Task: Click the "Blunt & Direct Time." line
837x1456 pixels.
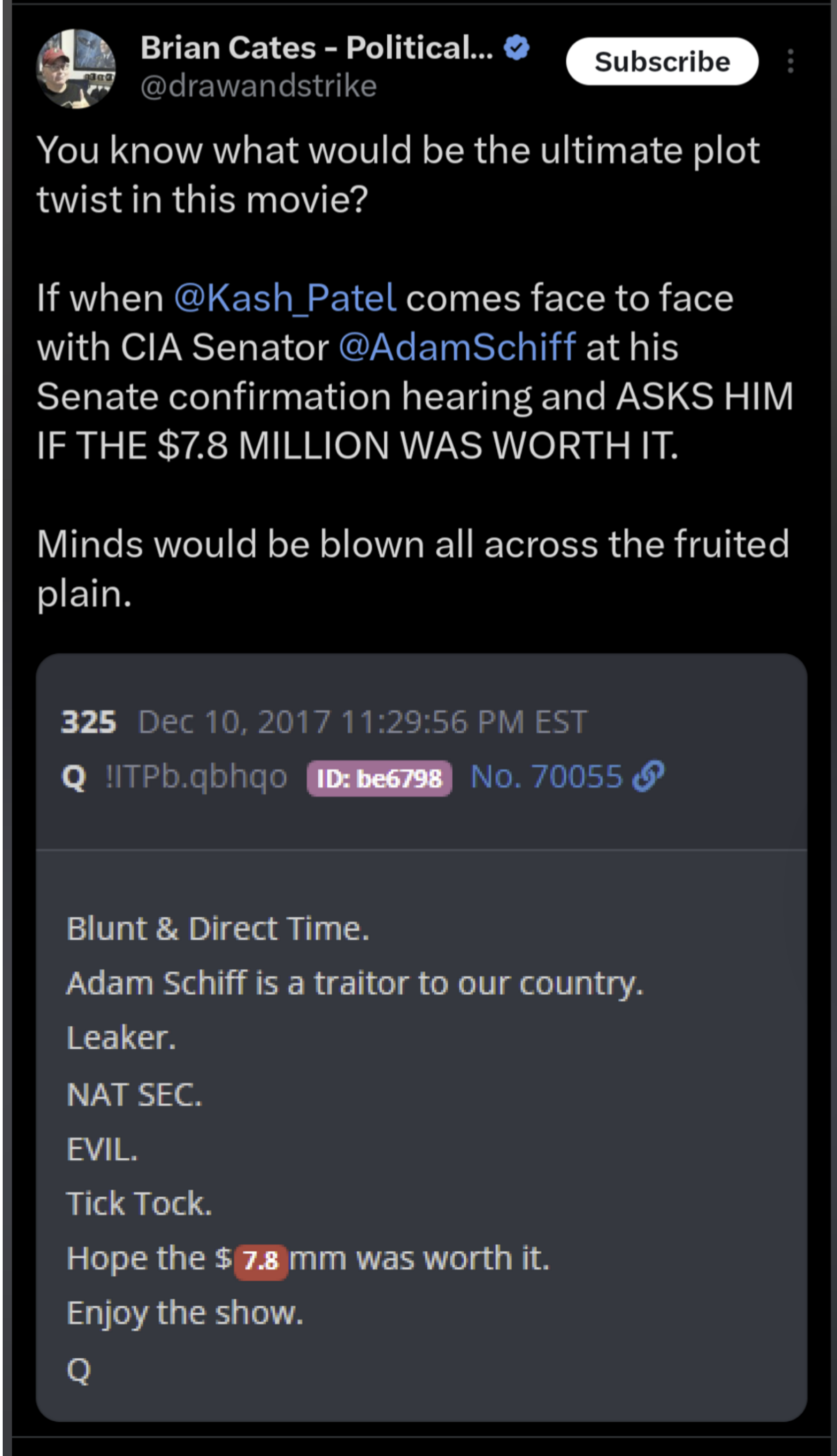Action: [217, 929]
